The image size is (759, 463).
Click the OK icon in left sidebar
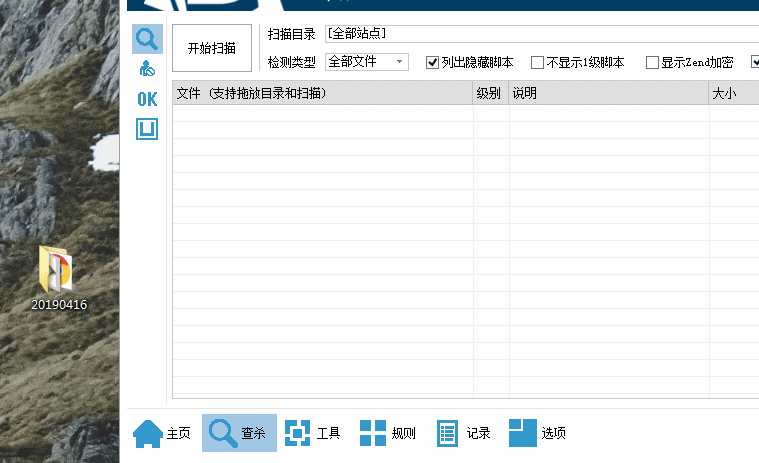tap(147, 99)
